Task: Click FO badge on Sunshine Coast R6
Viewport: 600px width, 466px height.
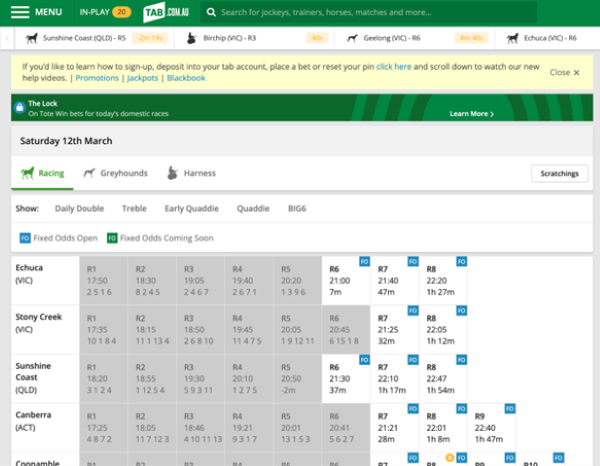Action: pos(364,360)
